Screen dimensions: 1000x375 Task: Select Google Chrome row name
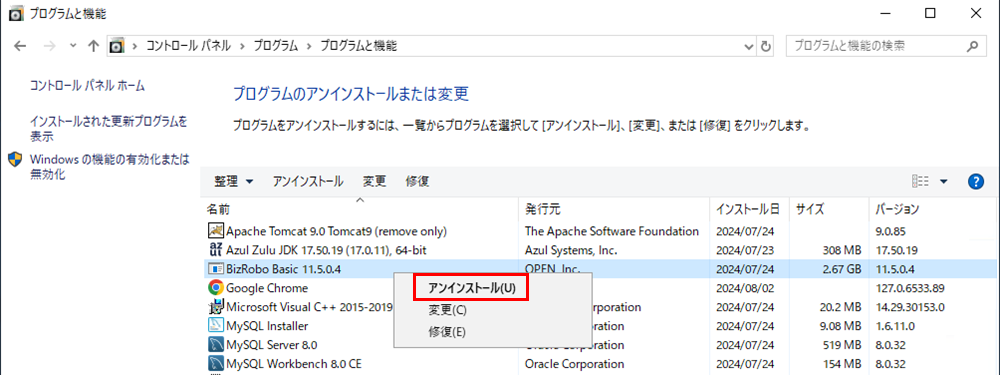click(267, 288)
